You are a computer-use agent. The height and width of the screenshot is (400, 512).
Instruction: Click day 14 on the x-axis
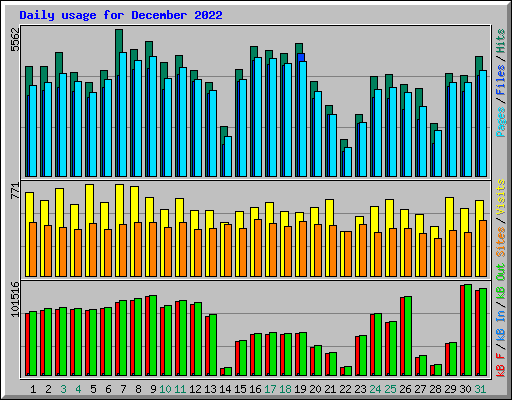(225, 389)
